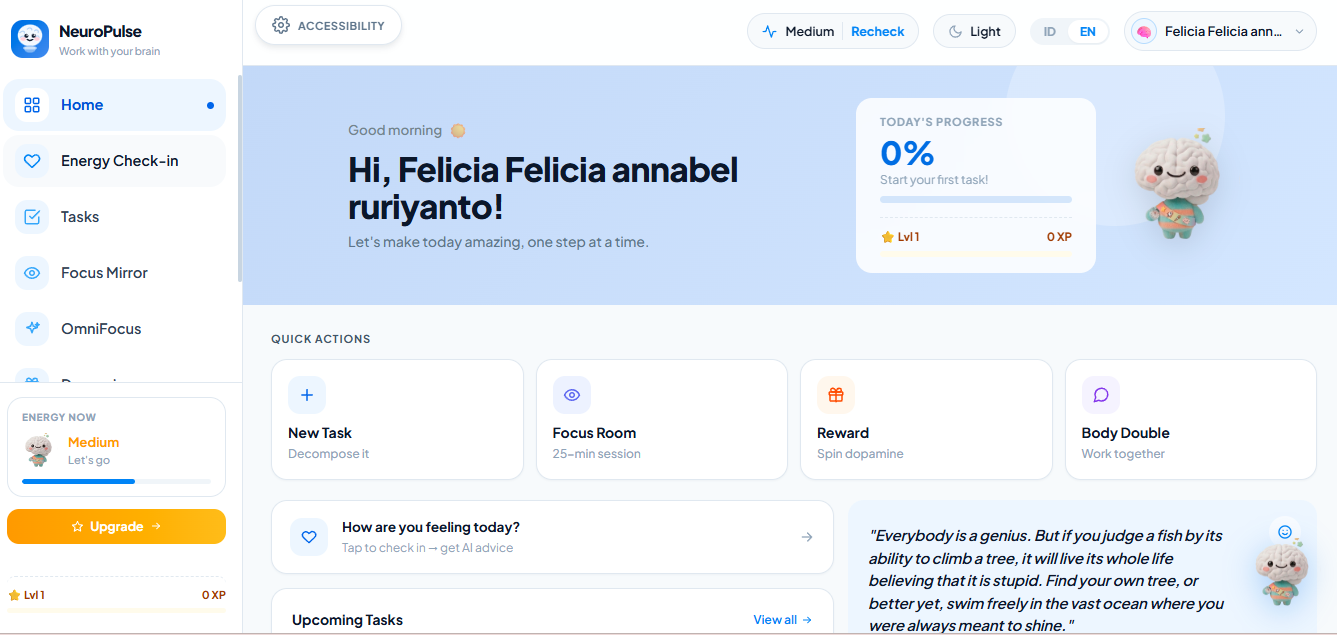
Task: Click the plus icon on New Task card
Action: [x=307, y=395]
